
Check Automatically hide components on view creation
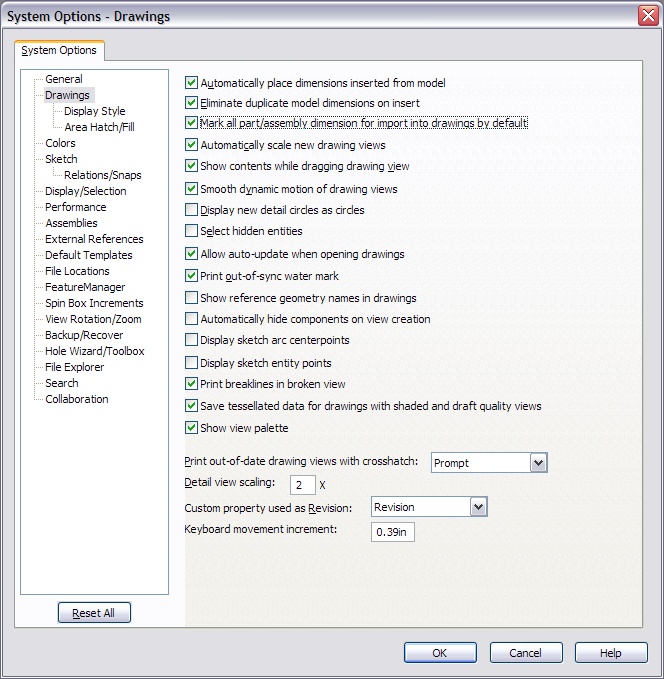[191, 319]
